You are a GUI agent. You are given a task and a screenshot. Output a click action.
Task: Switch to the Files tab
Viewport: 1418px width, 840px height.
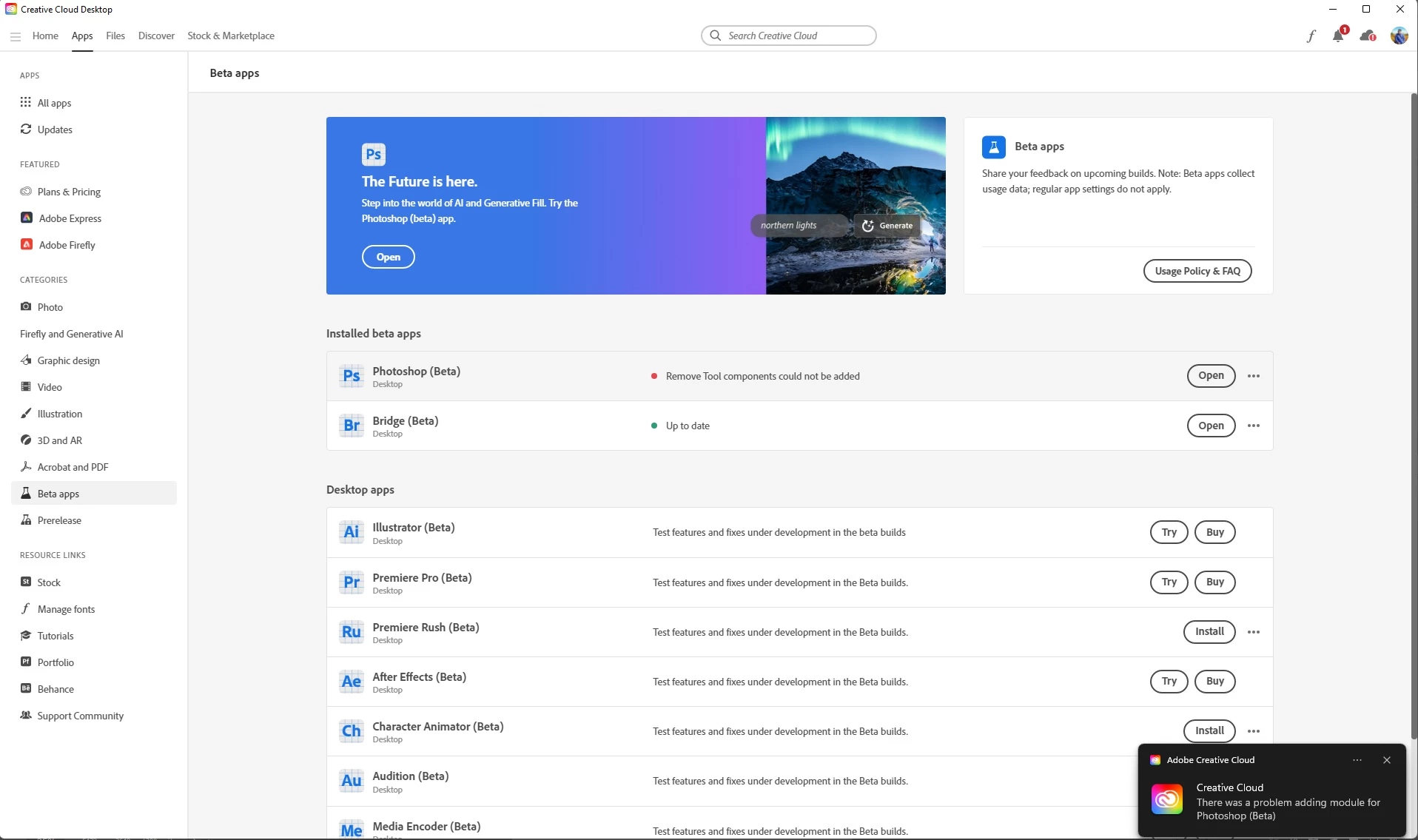115,36
